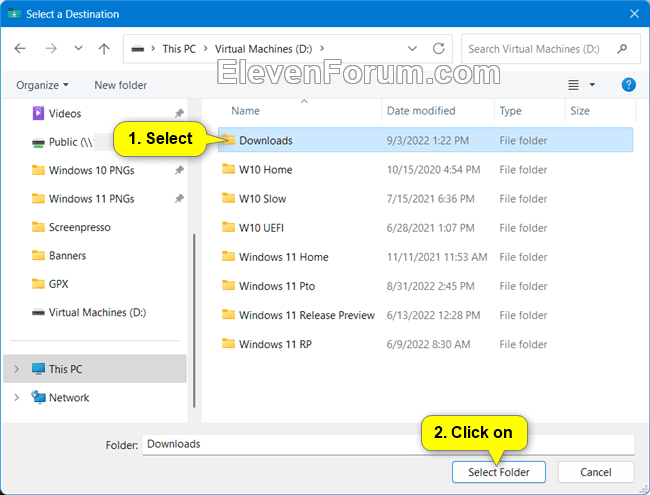Click the dialog title bar app icon
The image size is (650, 495).
(14, 14)
